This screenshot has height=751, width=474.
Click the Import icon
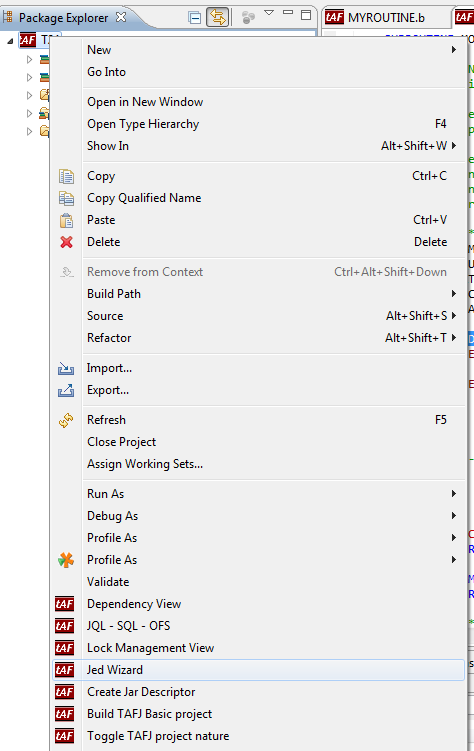66,368
